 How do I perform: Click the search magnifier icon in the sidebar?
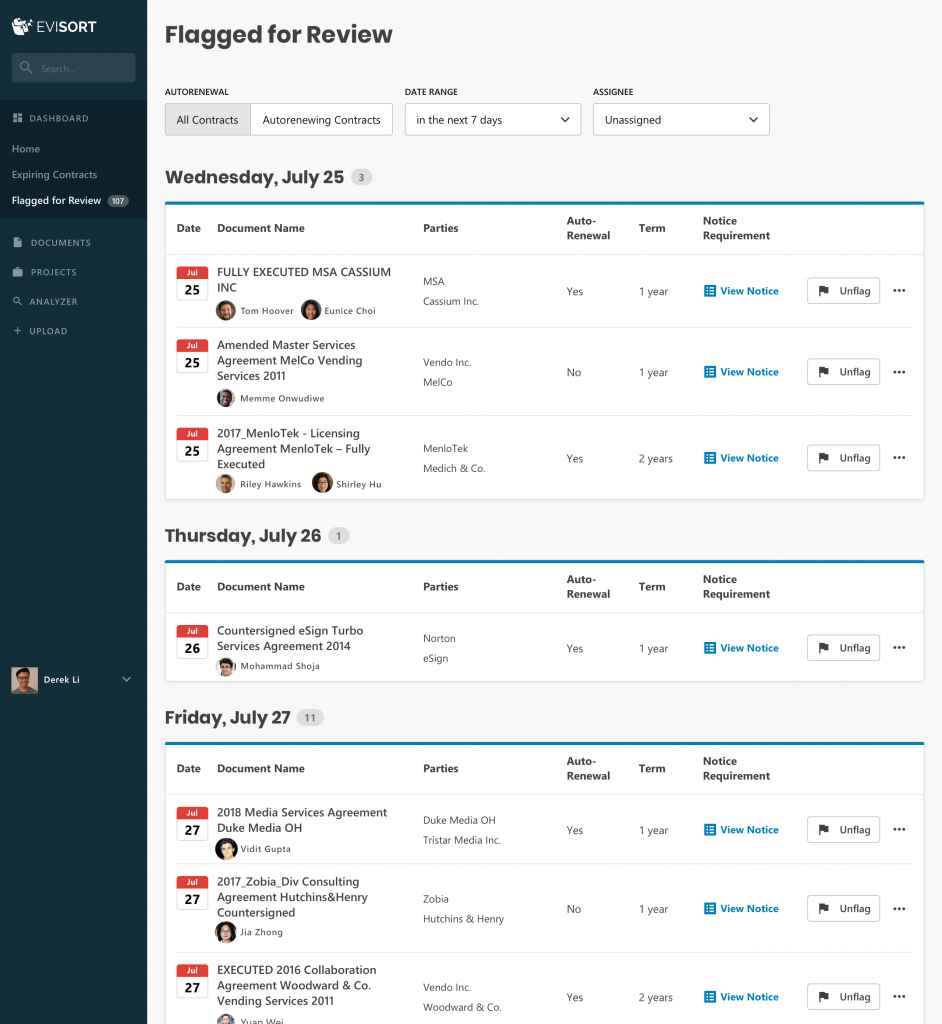24,67
